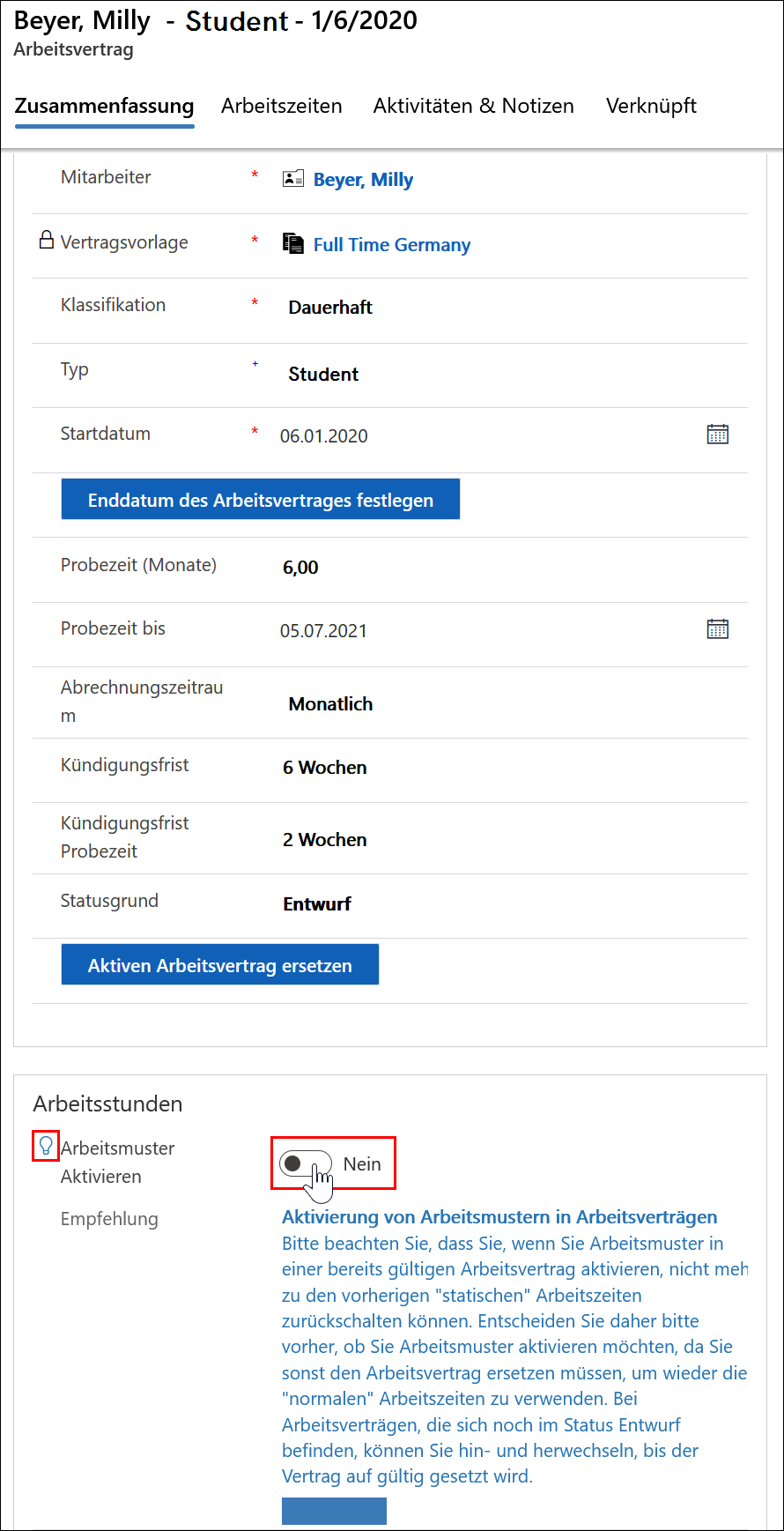Go to the Verknüpft tab

651,106
